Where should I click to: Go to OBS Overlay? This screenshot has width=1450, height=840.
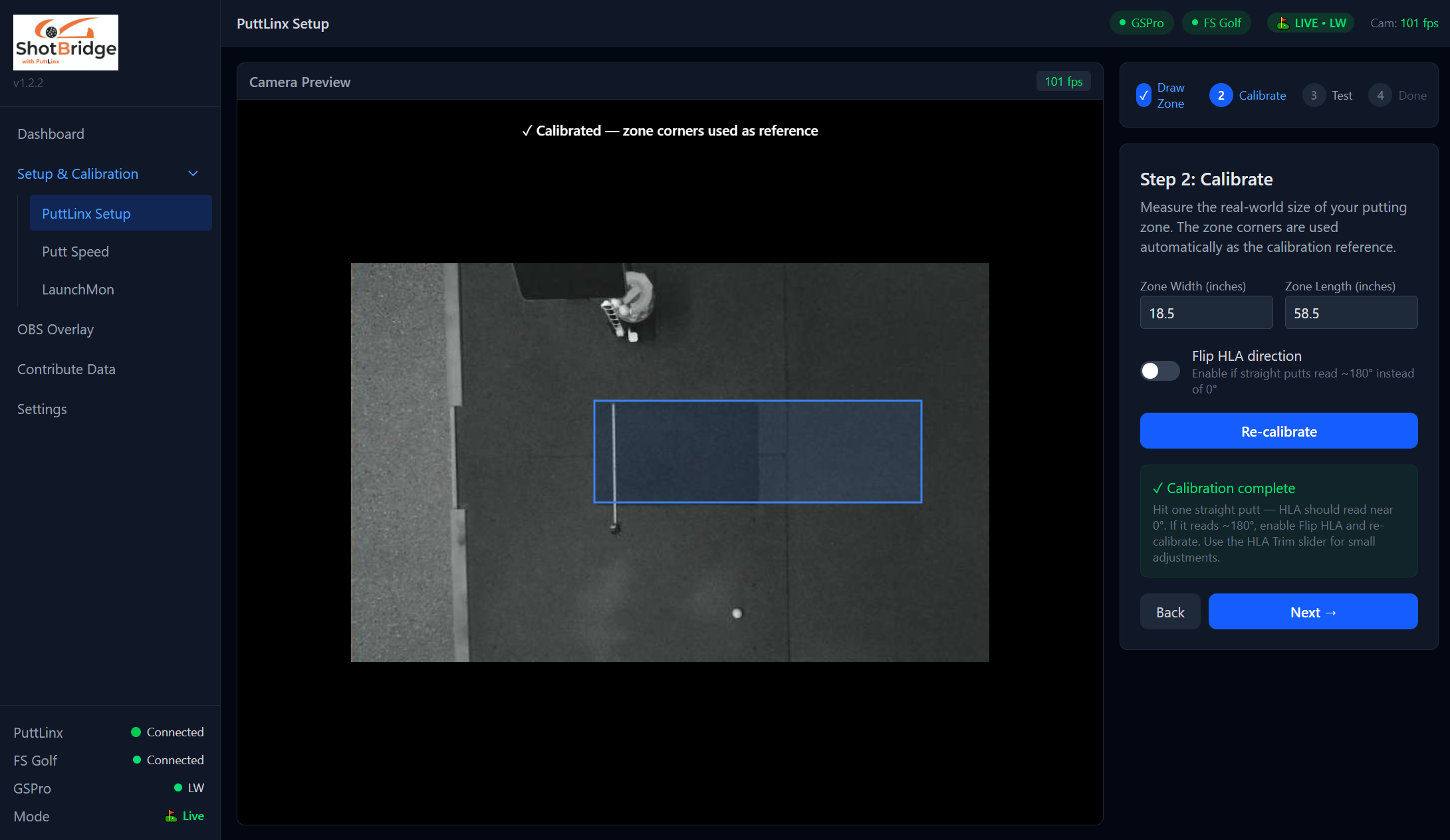[x=55, y=330]
